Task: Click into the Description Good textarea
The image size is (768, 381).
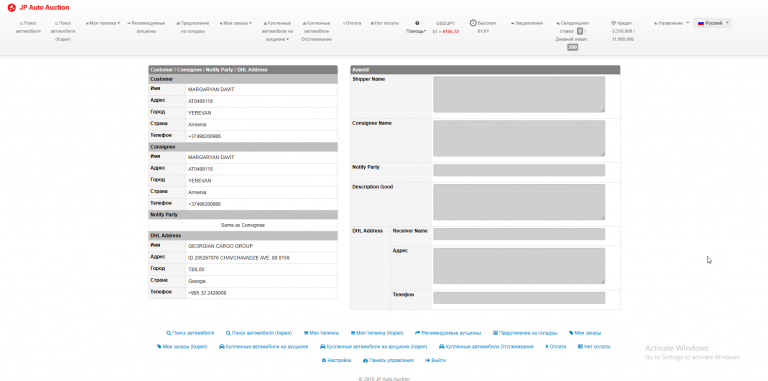Action: 519,202
